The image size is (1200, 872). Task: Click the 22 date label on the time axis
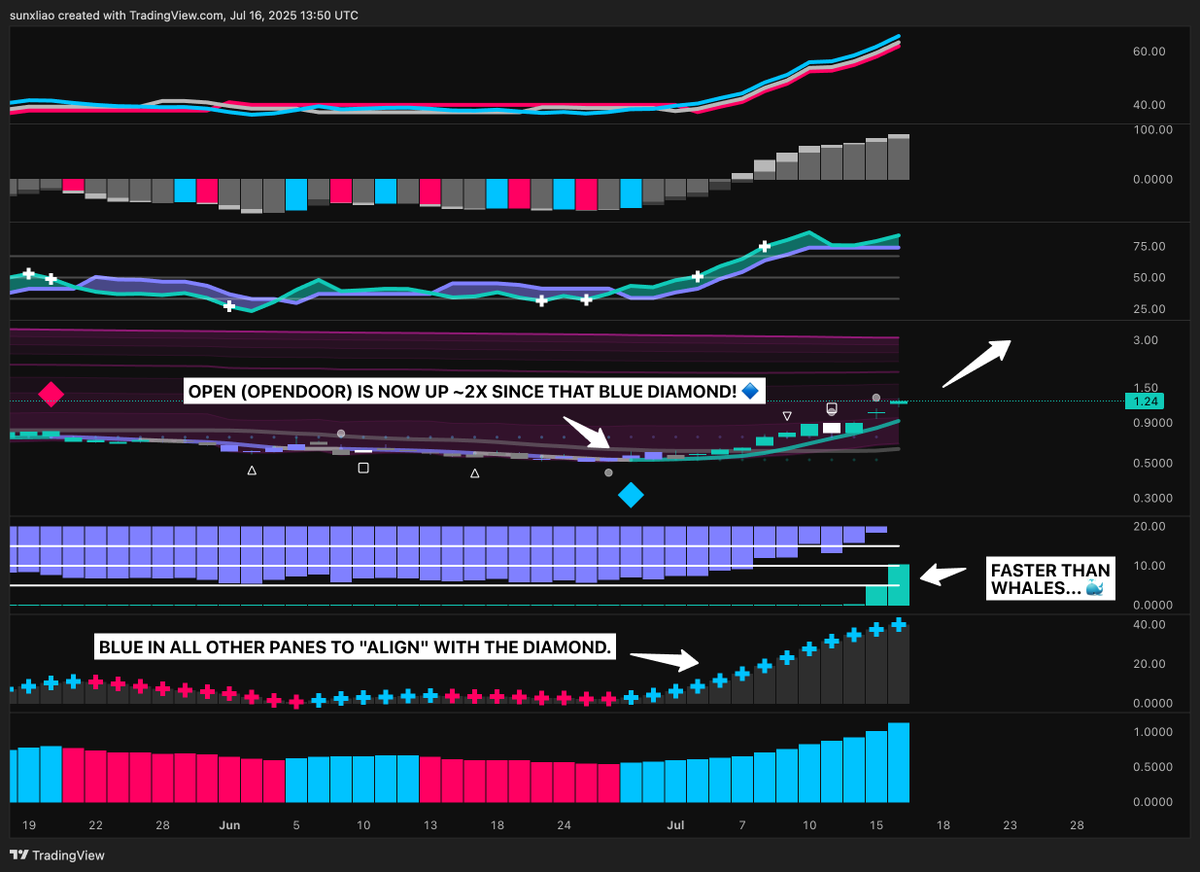coord(95,826)
